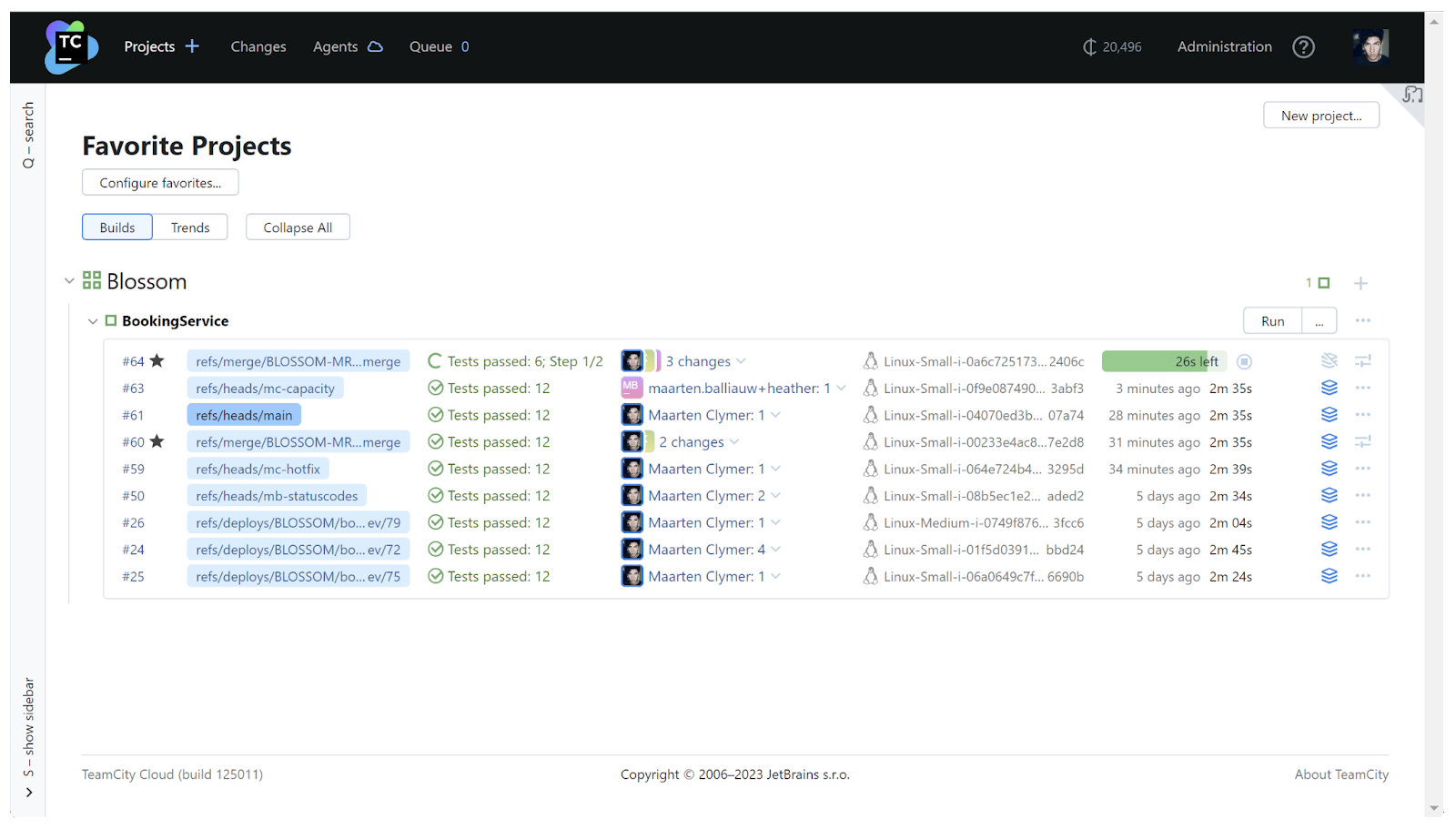Open Administration

1224,46
